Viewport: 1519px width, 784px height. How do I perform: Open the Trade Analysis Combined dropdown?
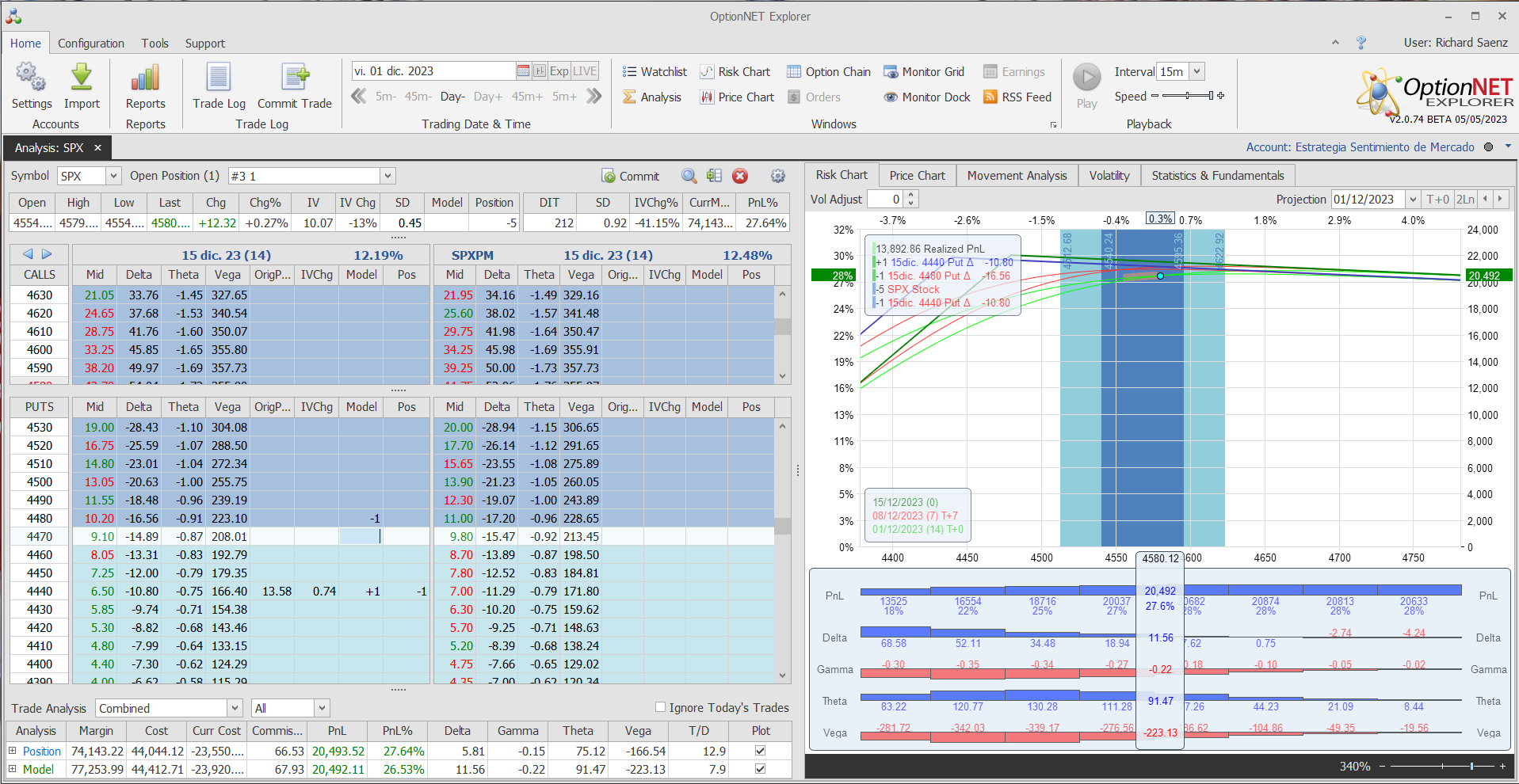coord(235,708)
